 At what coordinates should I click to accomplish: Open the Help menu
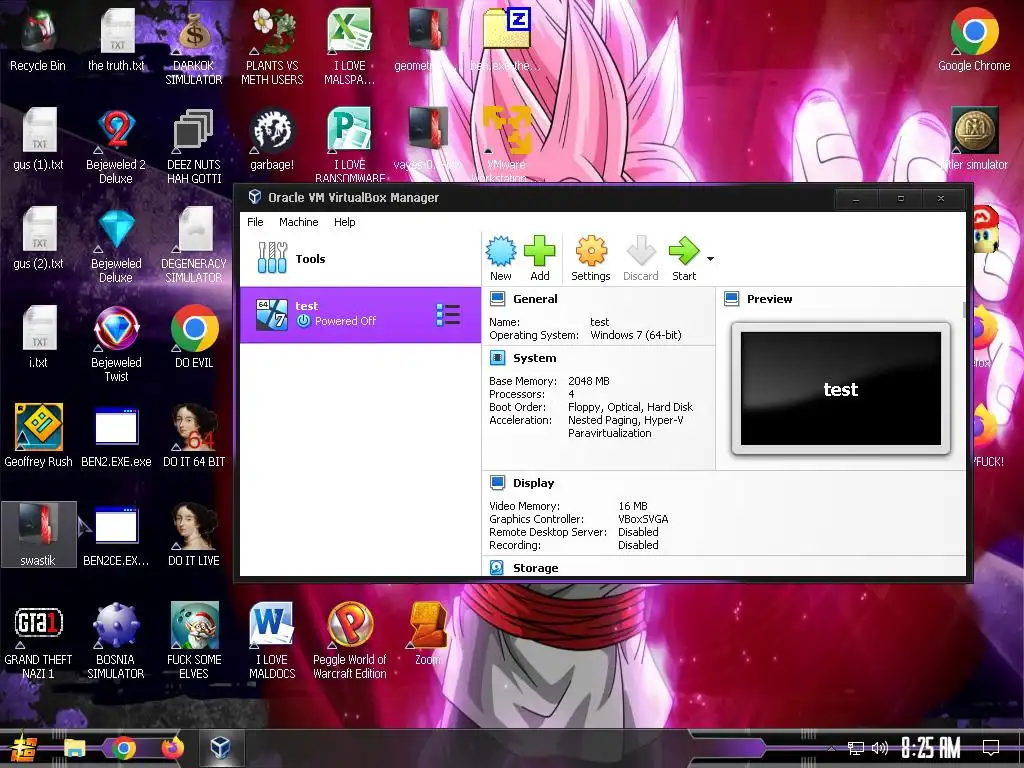(344, 222)
